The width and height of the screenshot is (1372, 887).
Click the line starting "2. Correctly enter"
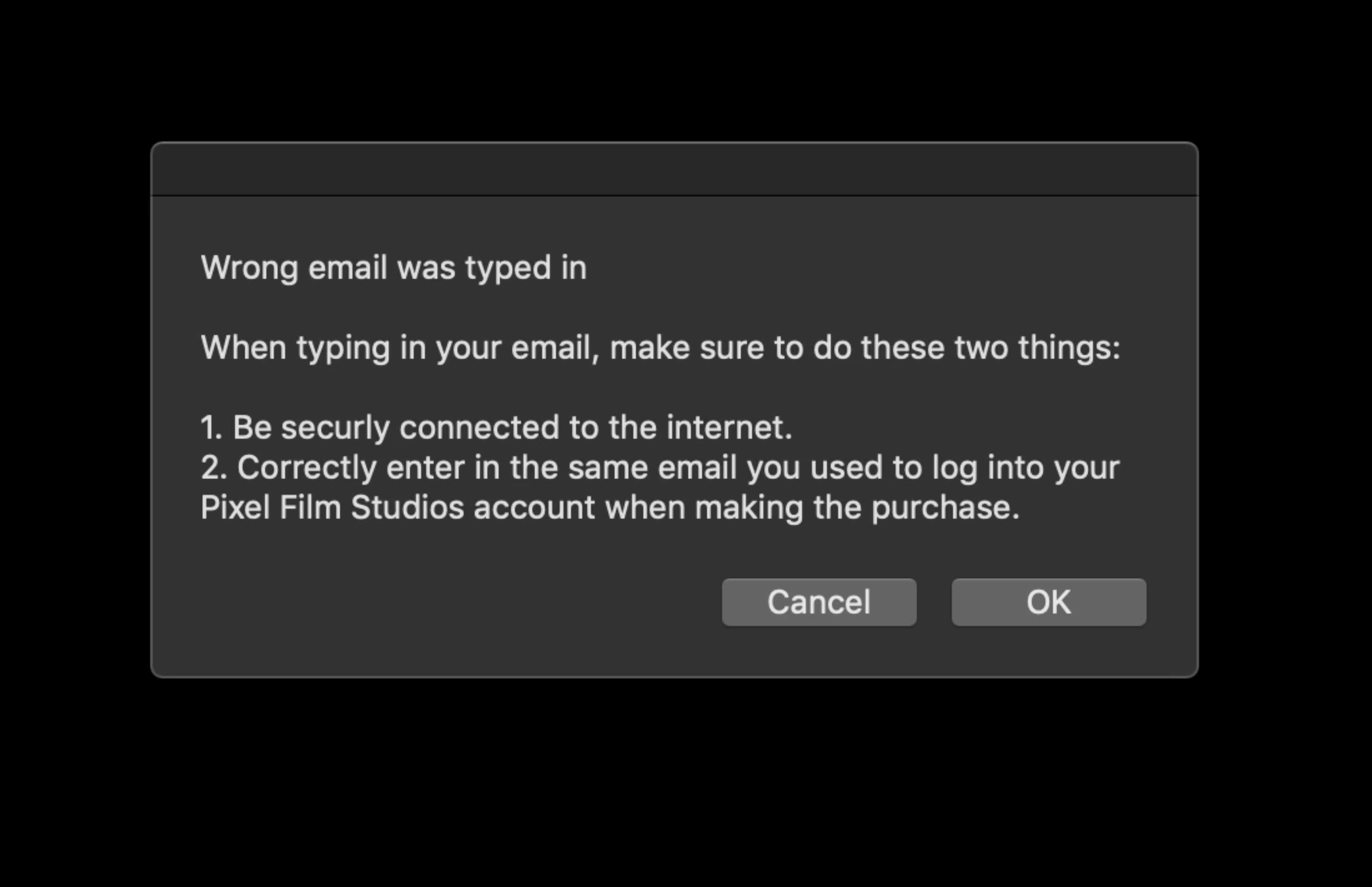click(x=660, y=468)
